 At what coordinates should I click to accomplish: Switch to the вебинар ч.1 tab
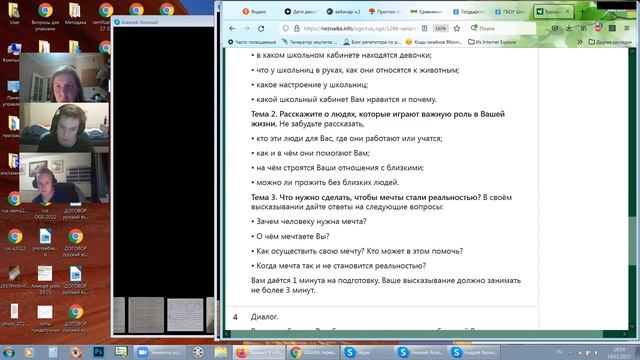click(343, 12)
